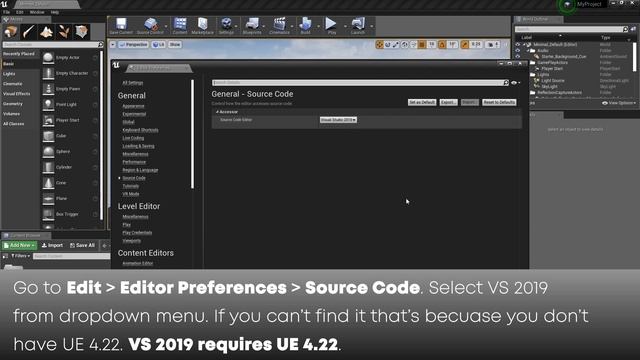This screenshot has width=640, height=360.
Task: Select the Lights category in Place panel
Action: coord(9,74)
